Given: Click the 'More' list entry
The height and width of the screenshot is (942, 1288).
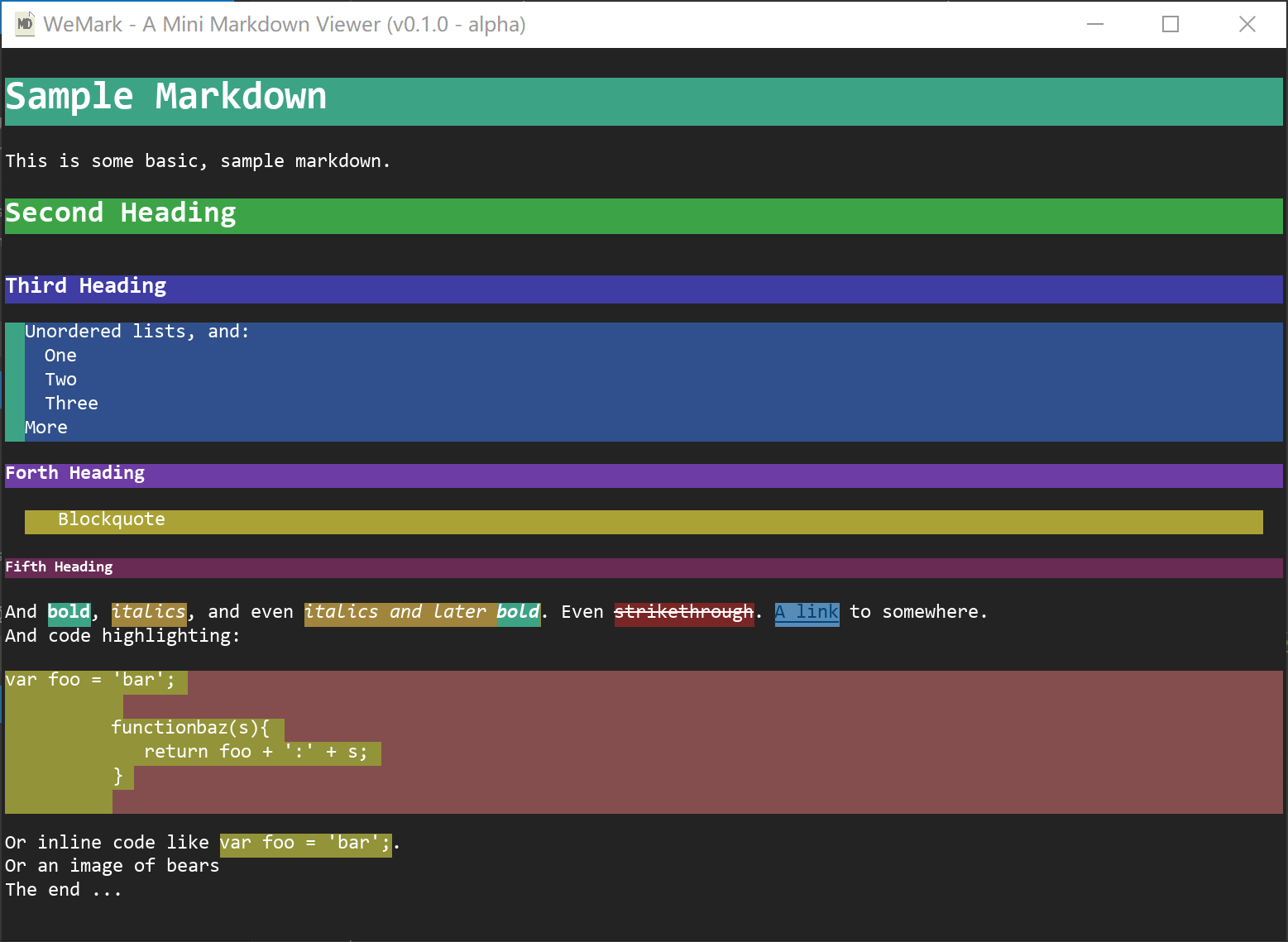Looking at the screenshot, I should 45,427.
